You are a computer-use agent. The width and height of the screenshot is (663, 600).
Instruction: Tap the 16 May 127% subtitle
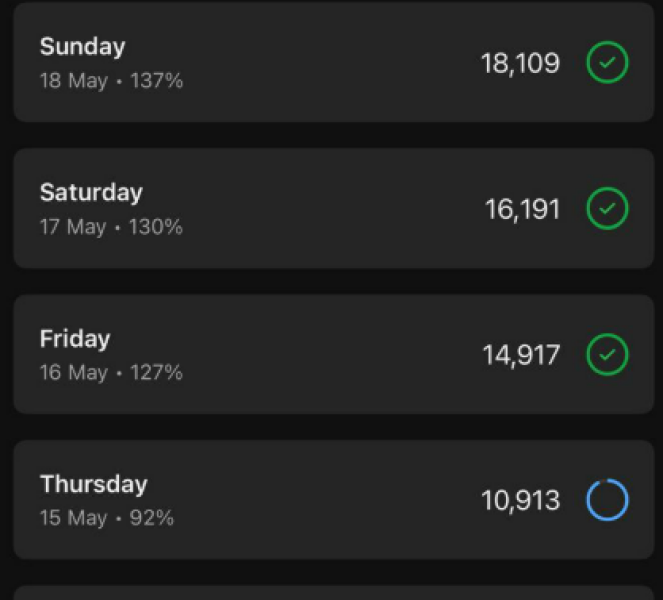click(111, 373)
